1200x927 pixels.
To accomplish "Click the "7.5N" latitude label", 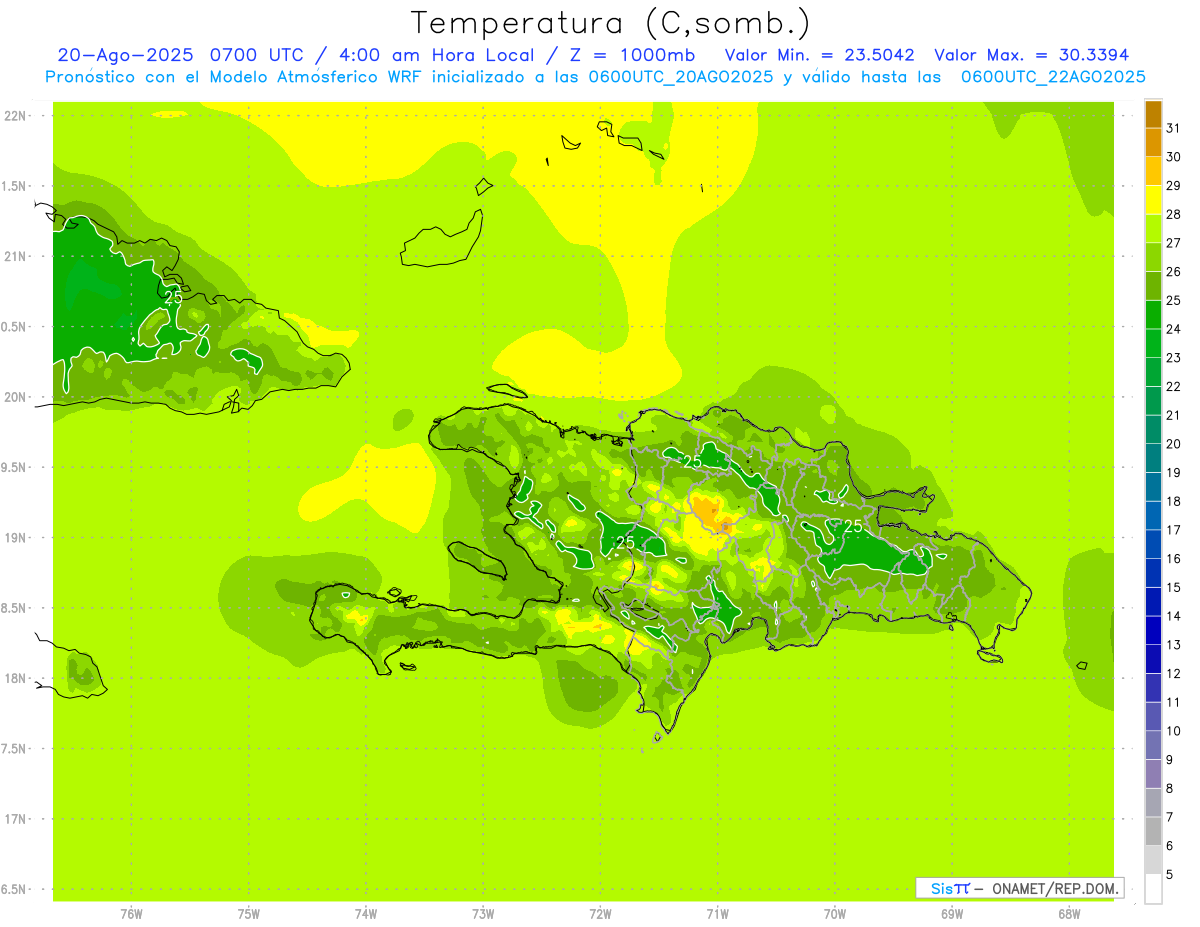I will pyautogui.click(x=14, y=749).
